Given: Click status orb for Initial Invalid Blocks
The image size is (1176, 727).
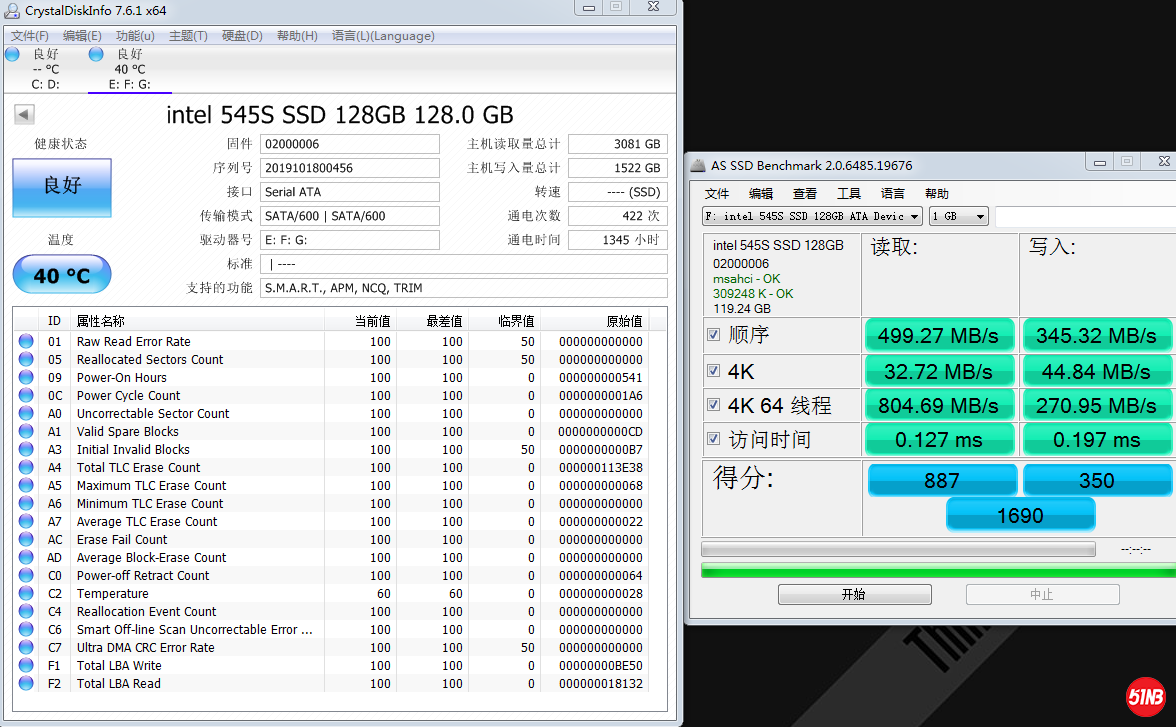Looking at the screenshot, I should pos(26,449).
